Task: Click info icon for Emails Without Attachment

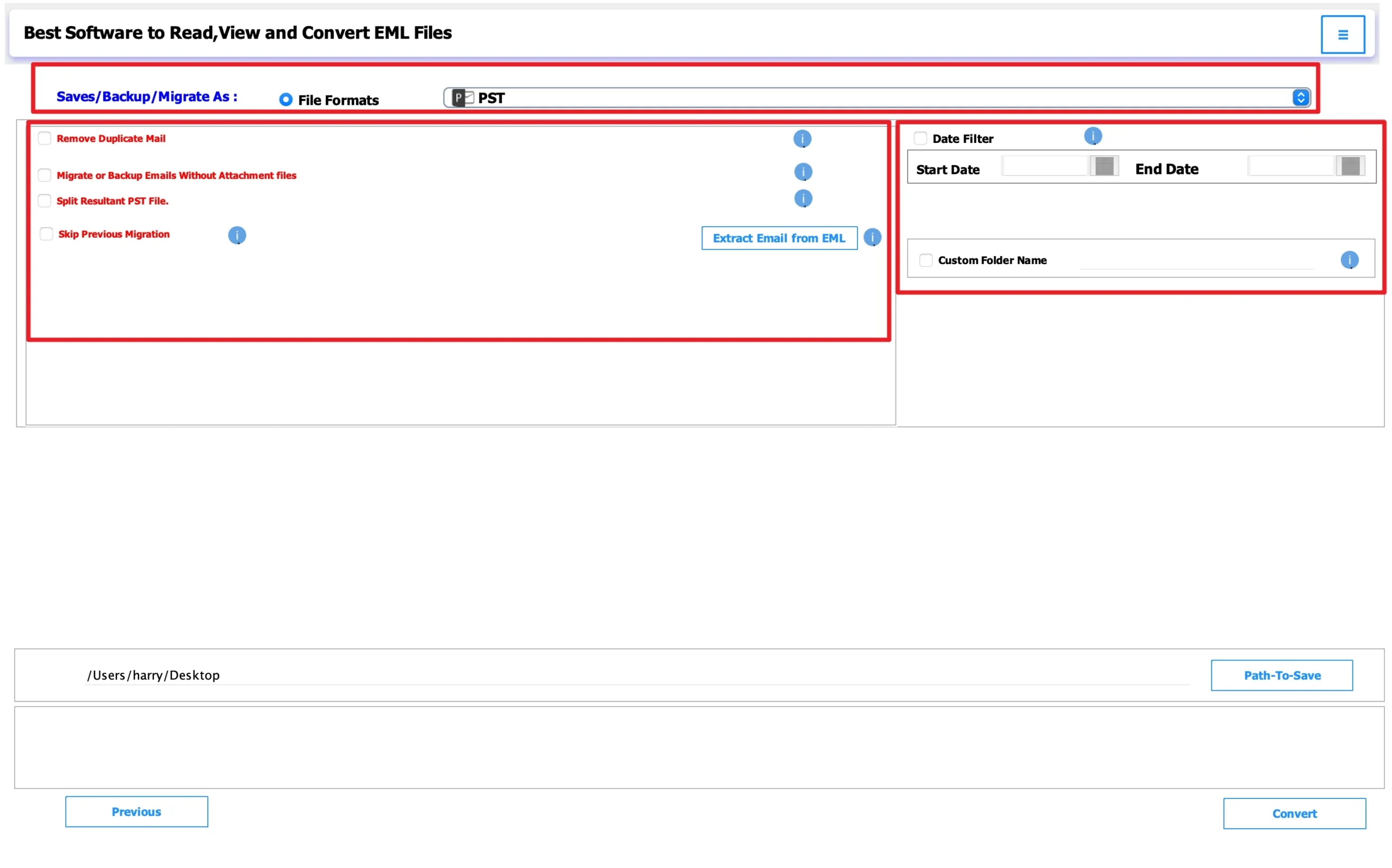Action: (x=802, y=172)
